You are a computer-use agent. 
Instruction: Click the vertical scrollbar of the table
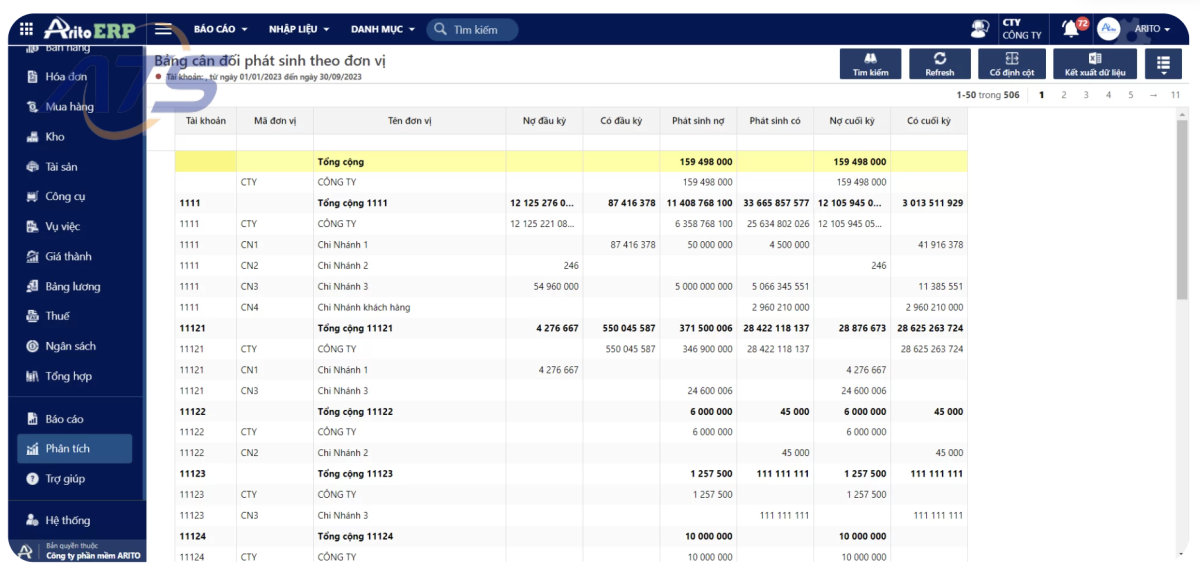click(1182, 250)
